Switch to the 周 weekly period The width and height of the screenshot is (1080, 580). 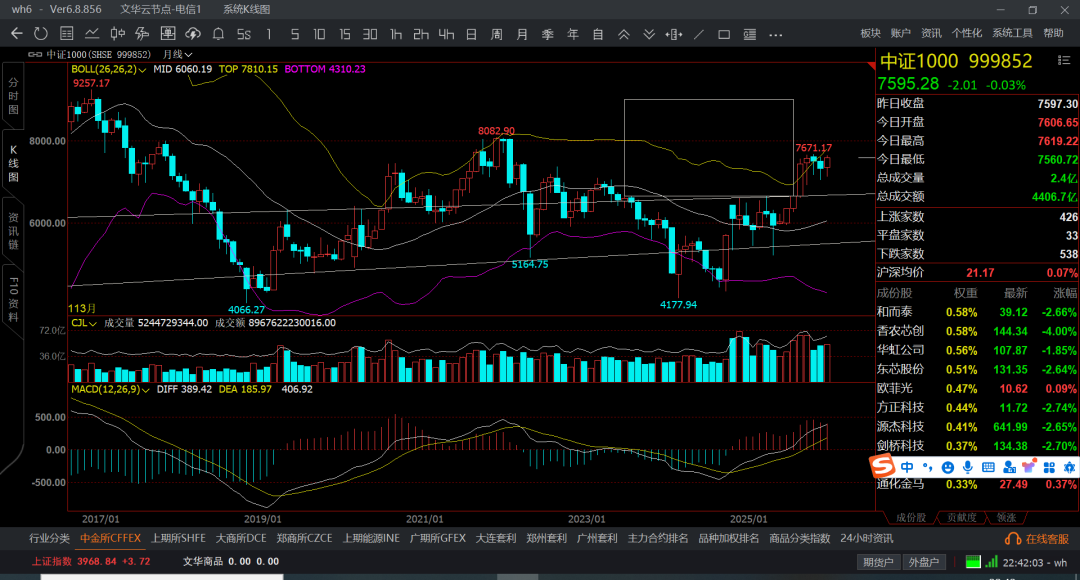click(496, 33)
